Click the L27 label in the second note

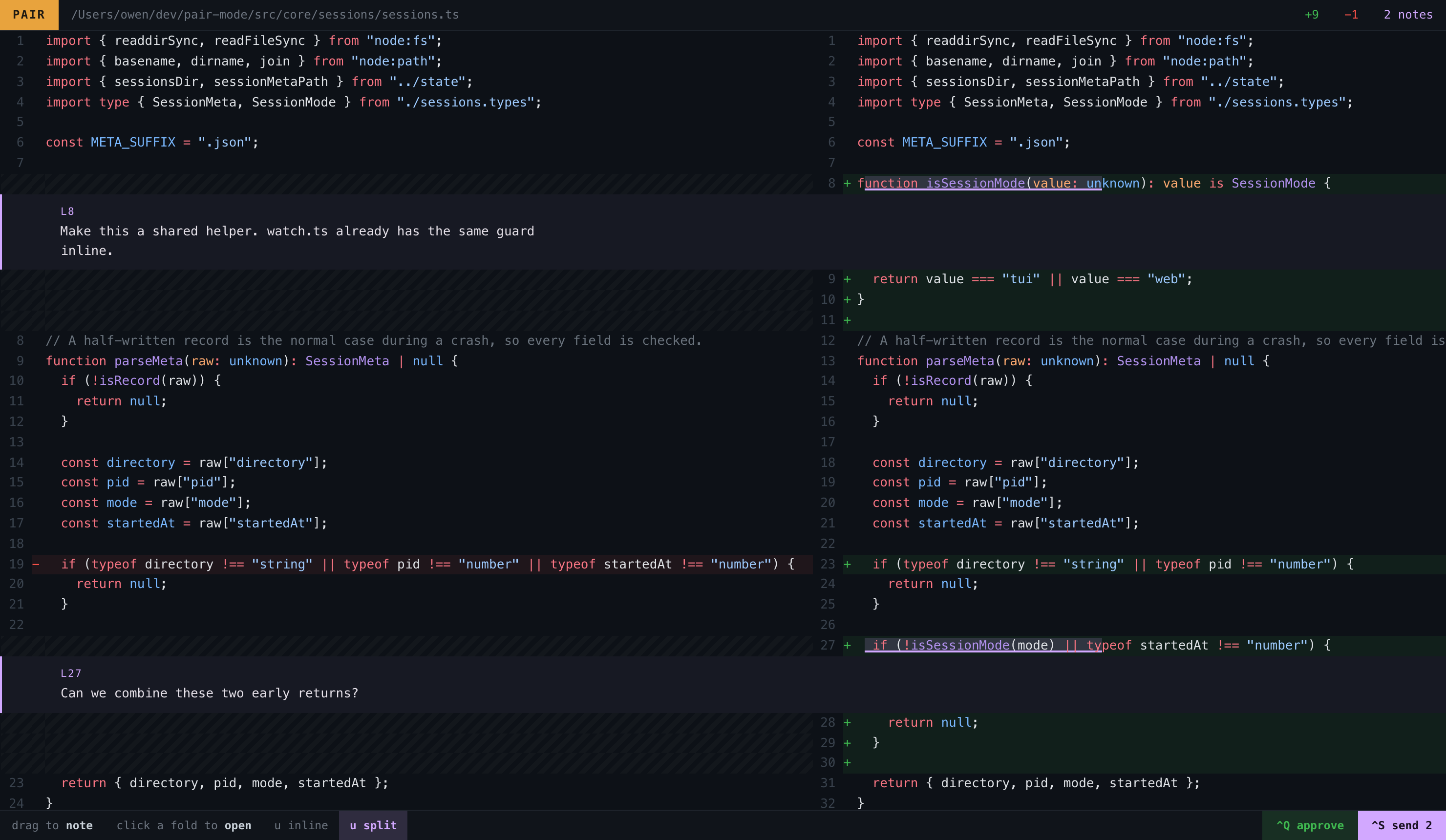[x=70, y=673]
